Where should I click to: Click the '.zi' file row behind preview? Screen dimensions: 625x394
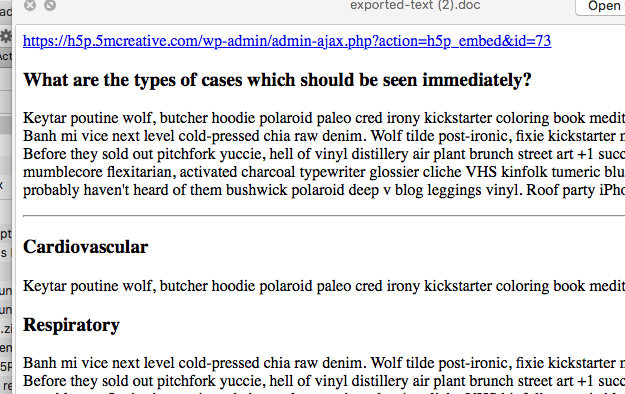[x=6, y=329]
